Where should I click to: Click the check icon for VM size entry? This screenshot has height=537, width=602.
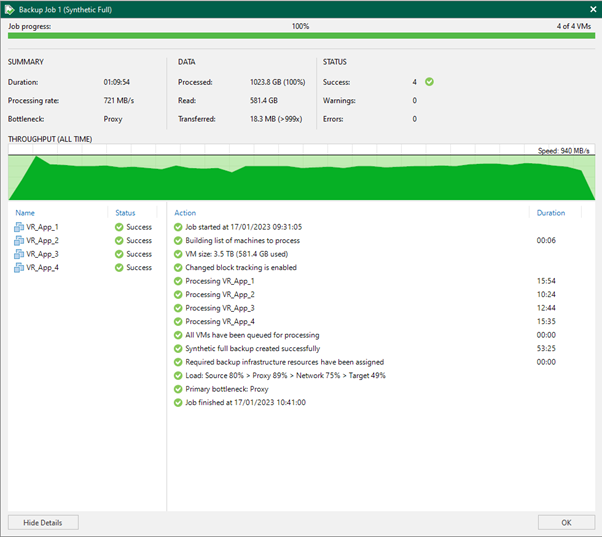[x=178, y=254]
